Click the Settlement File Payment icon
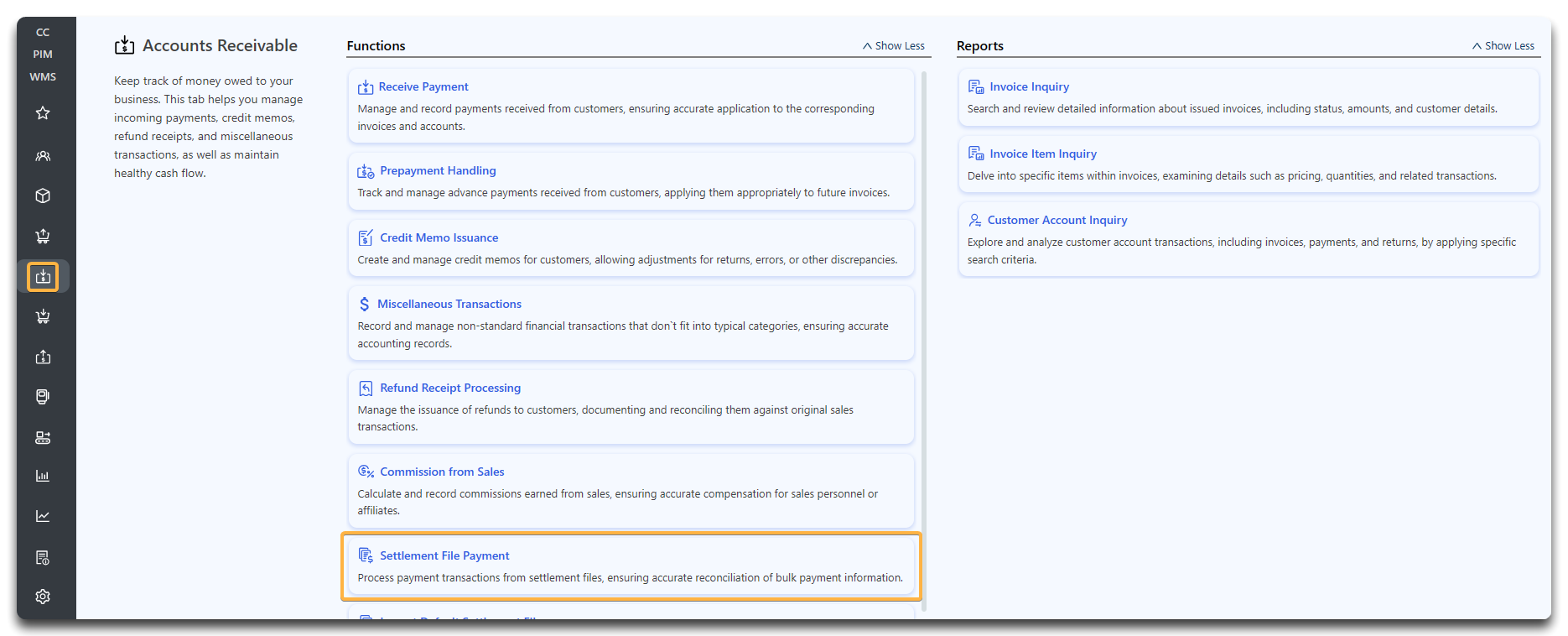Viewport: 1568px width, 636px height. (x=366, y=555)
